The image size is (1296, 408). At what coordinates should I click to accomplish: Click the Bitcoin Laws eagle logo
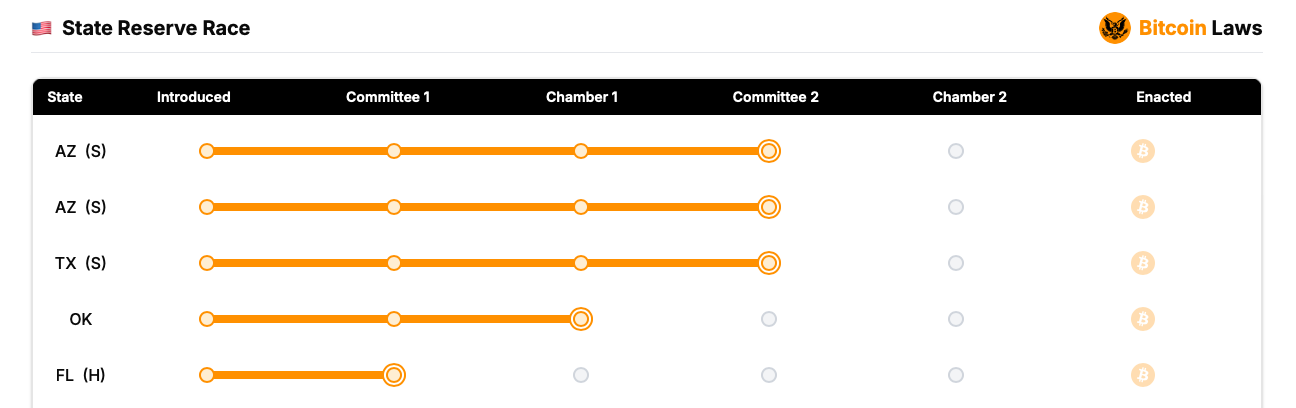(1114, 28)
